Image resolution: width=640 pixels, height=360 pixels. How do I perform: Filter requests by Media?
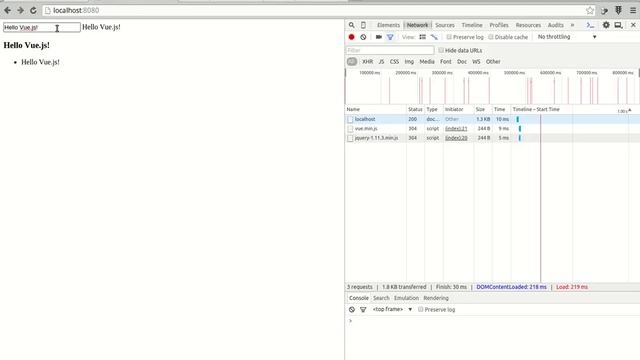point(427,62)
